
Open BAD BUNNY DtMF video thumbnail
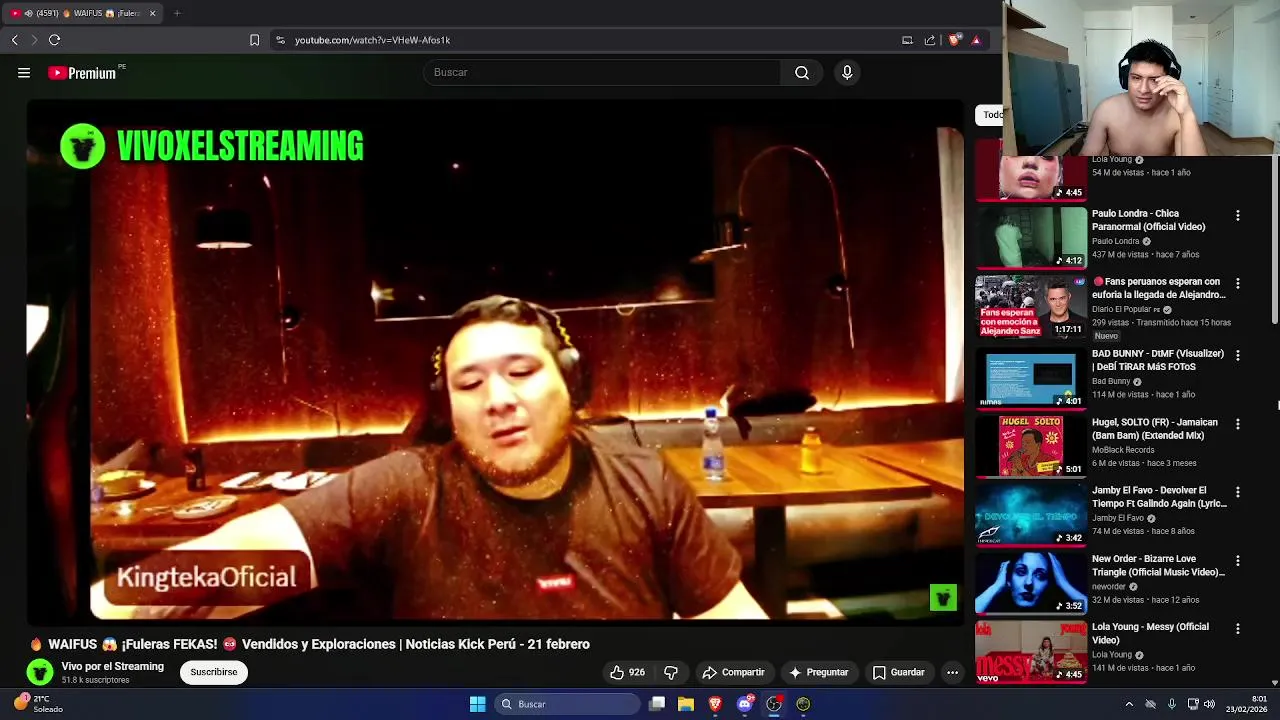click(x=1030, y=377)
